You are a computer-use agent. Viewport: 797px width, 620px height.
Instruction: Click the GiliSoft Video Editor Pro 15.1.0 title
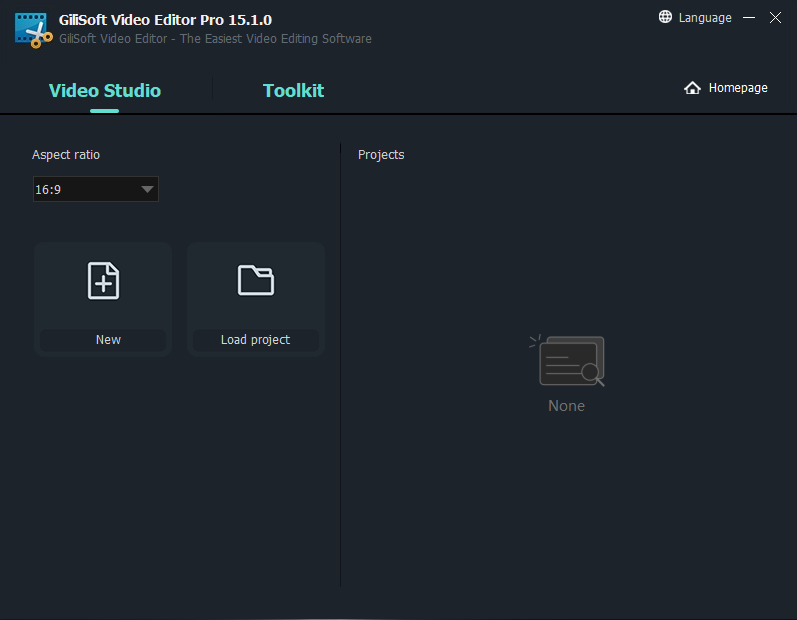tap(165, 20)
